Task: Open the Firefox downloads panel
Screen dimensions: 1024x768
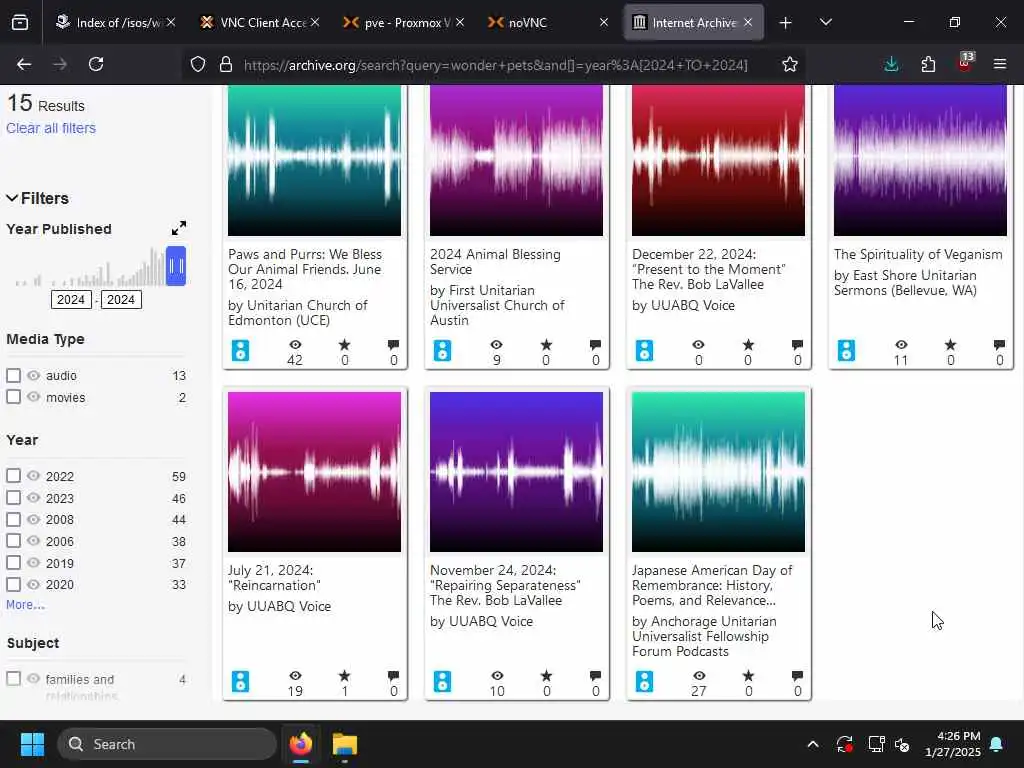Action: [x=891, y=64]
